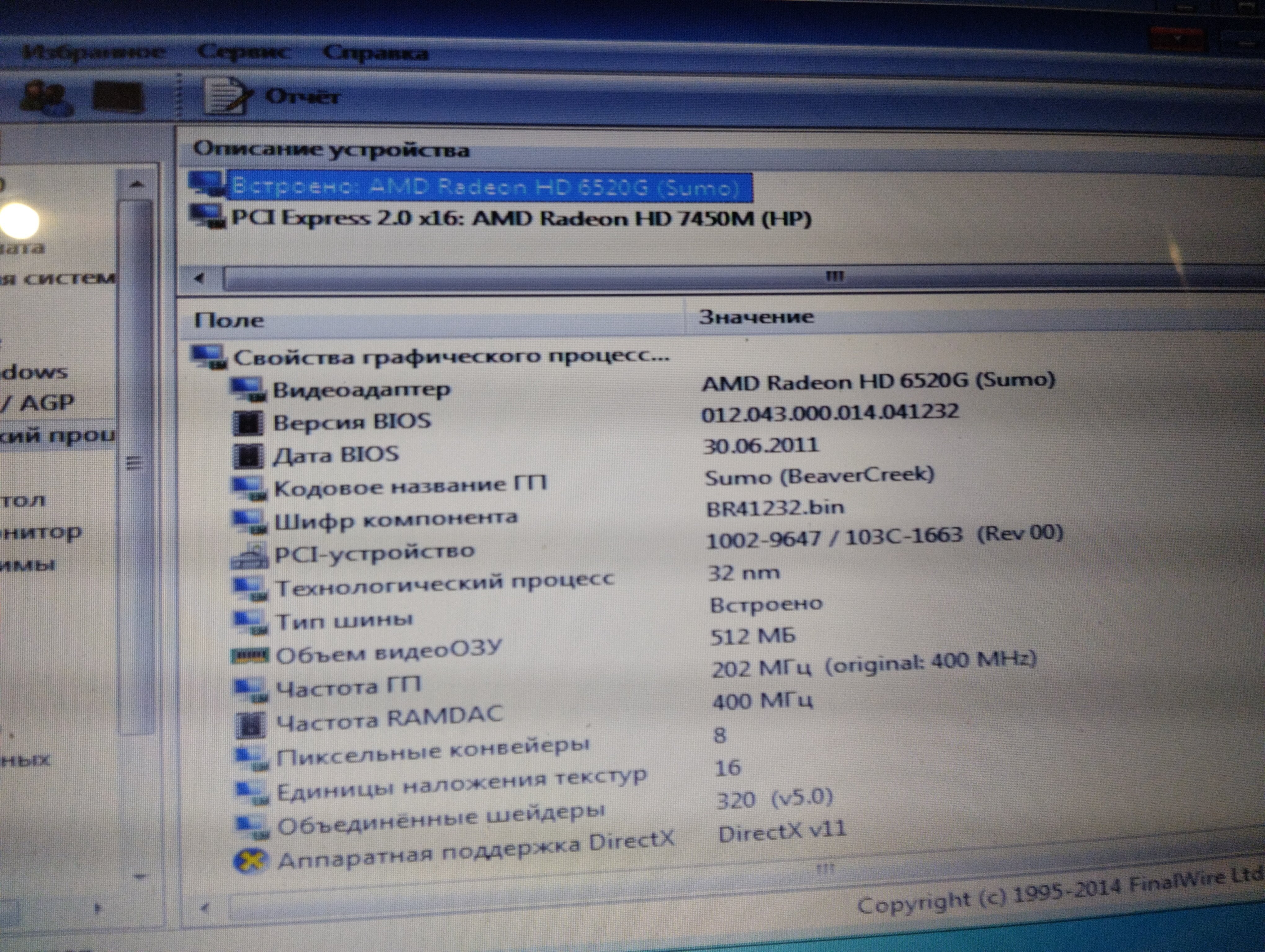
Task: Click the Видеоадаптер row icon
Action: coord(248,390)
